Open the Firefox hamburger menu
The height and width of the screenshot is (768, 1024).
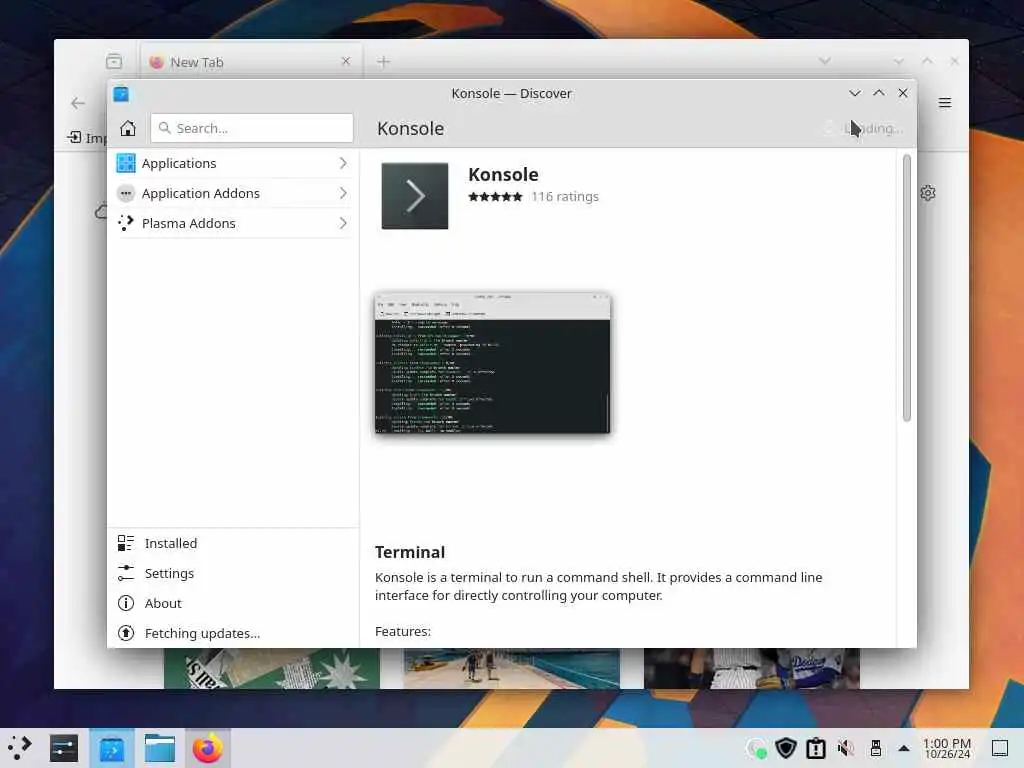point(944,103)
